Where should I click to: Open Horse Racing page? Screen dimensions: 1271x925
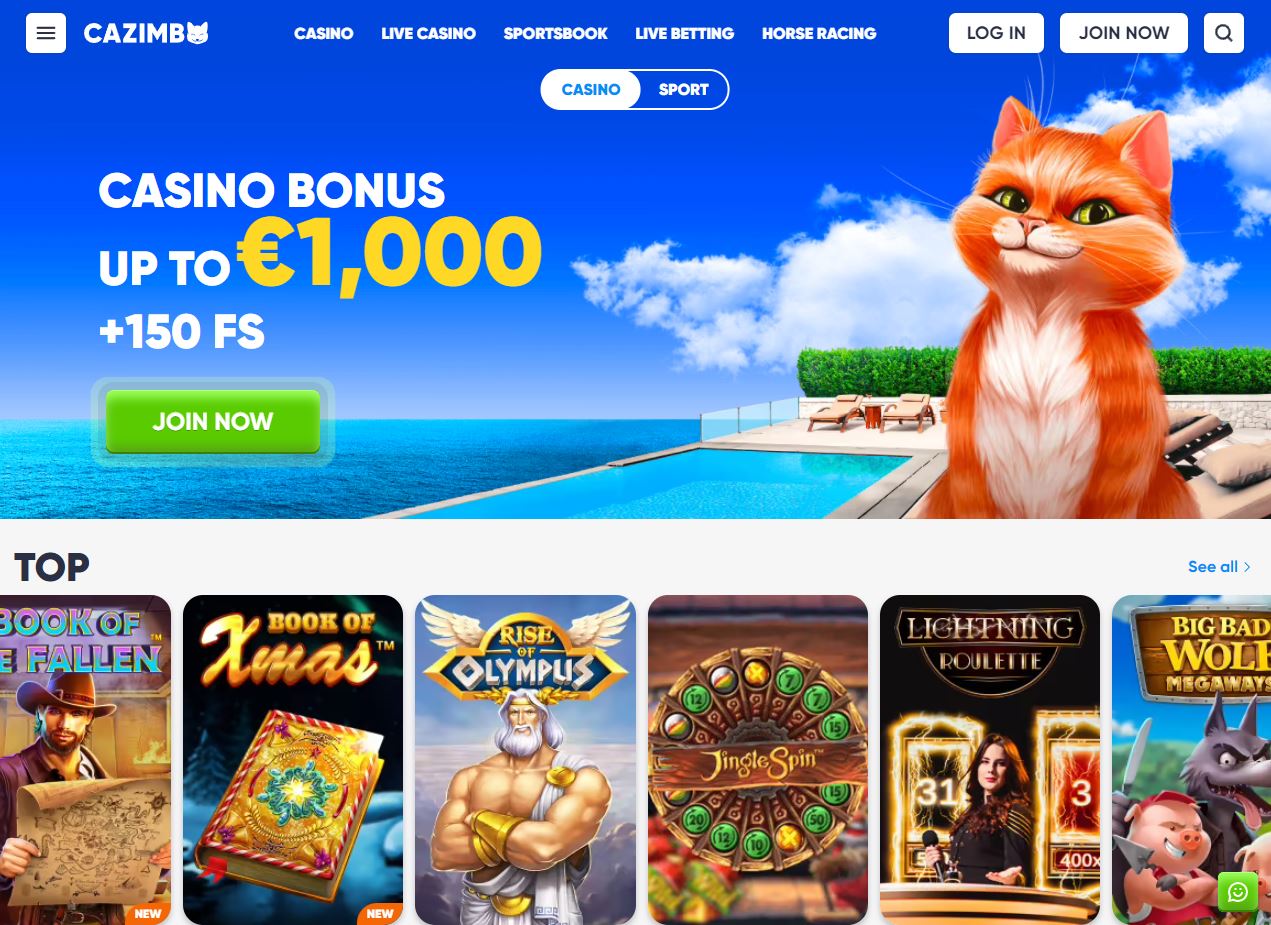[819, 33]
